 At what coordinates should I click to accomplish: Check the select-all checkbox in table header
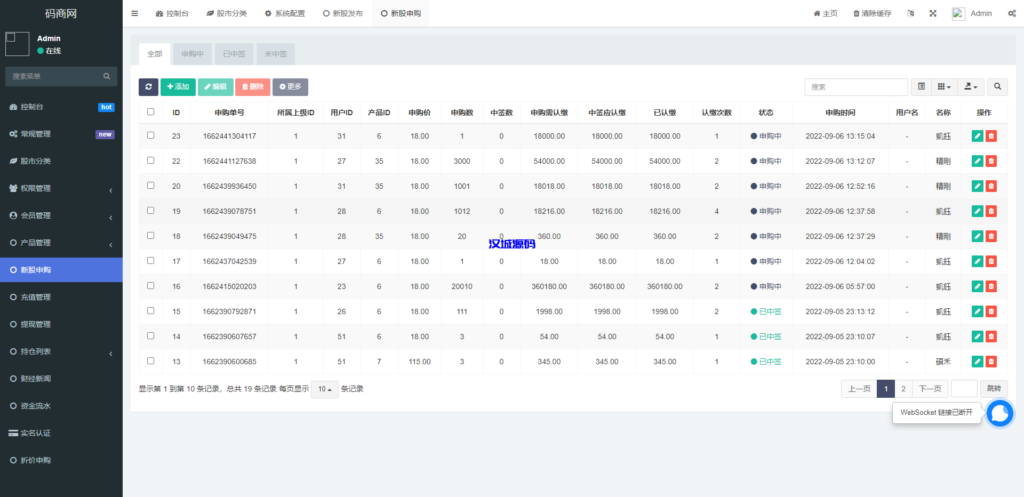(x=151, y=112)
